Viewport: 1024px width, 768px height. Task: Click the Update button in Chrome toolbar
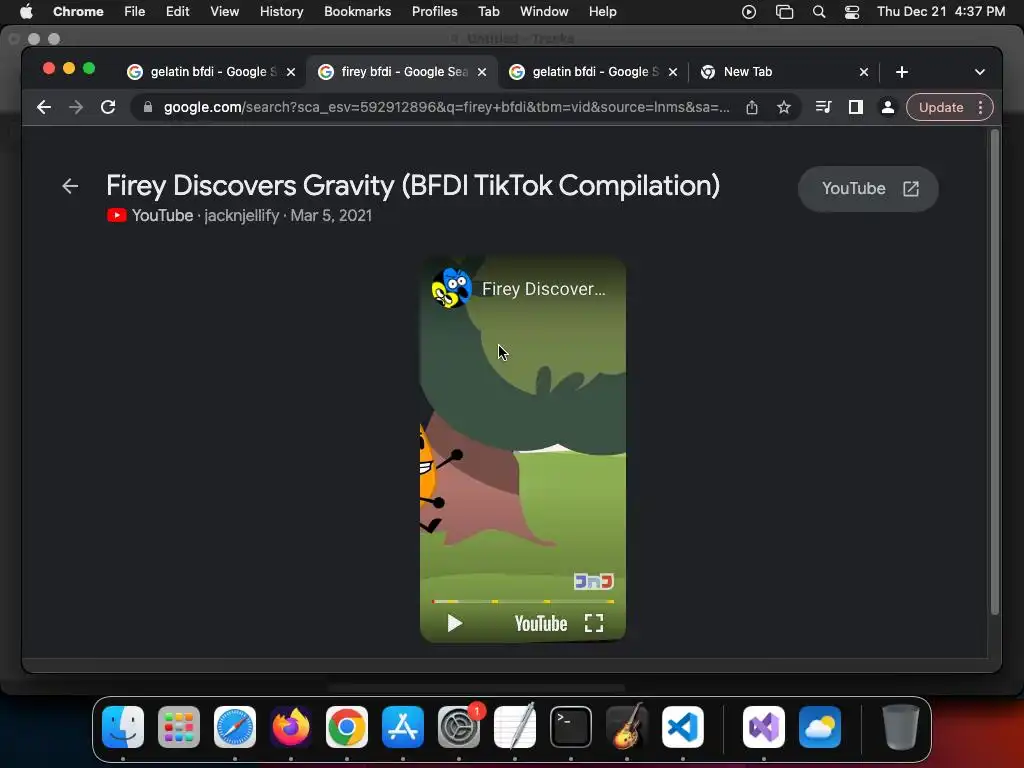pos(941,108)
